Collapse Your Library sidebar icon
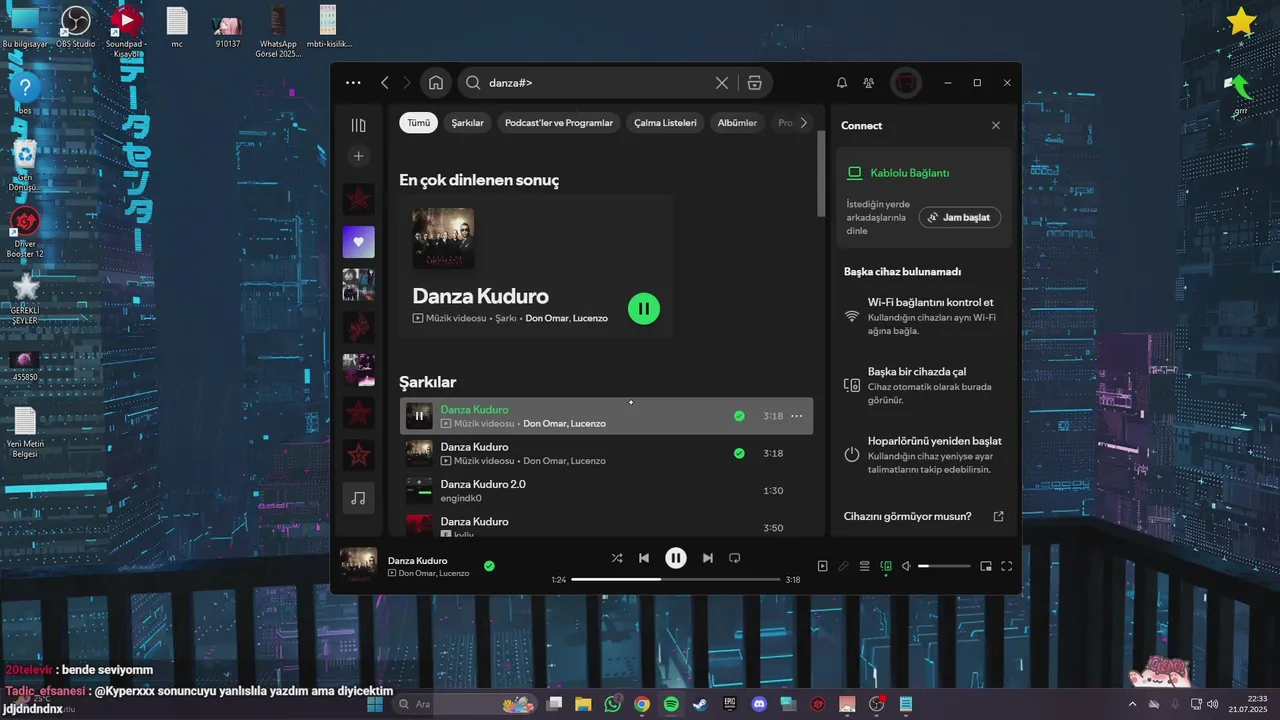The image size is (1280, 720). 358,125
